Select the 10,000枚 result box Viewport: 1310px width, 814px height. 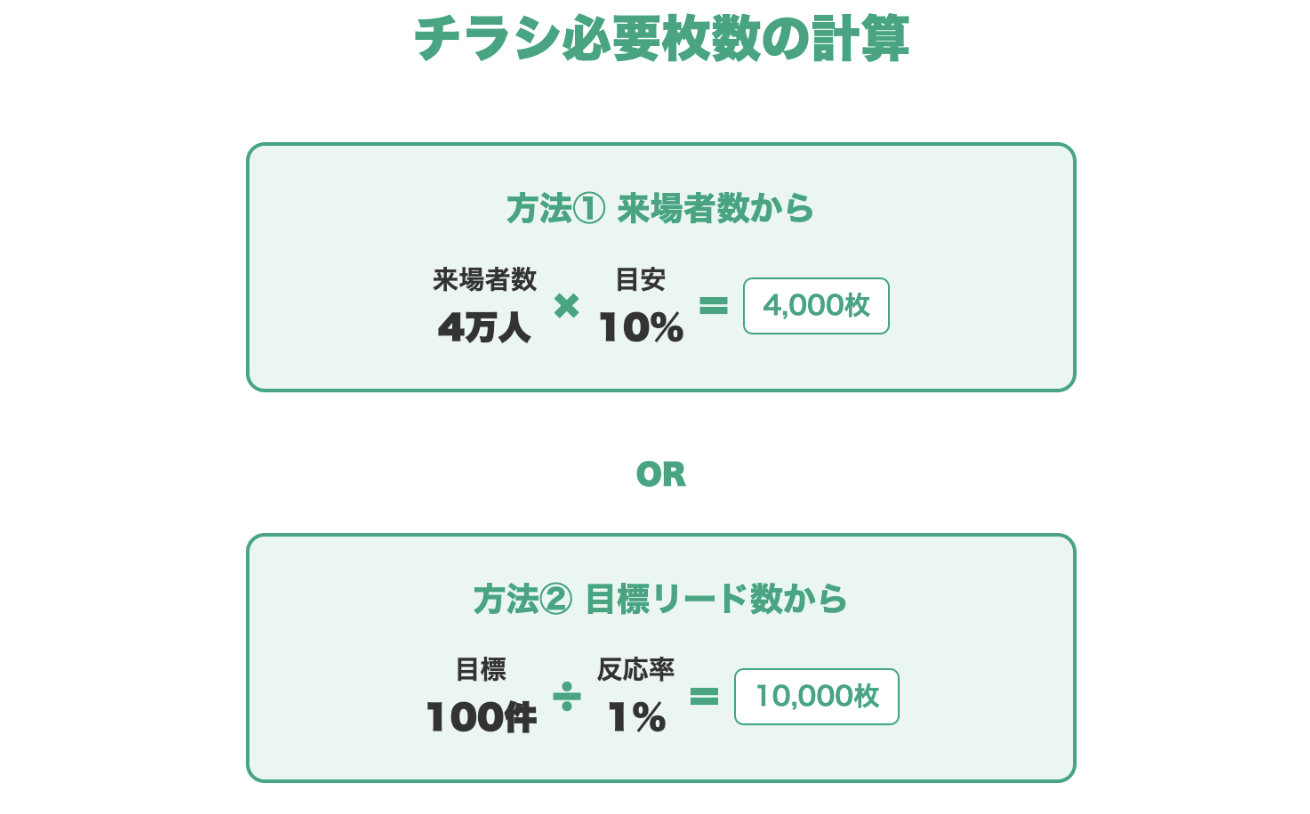[x=816, y=696]
